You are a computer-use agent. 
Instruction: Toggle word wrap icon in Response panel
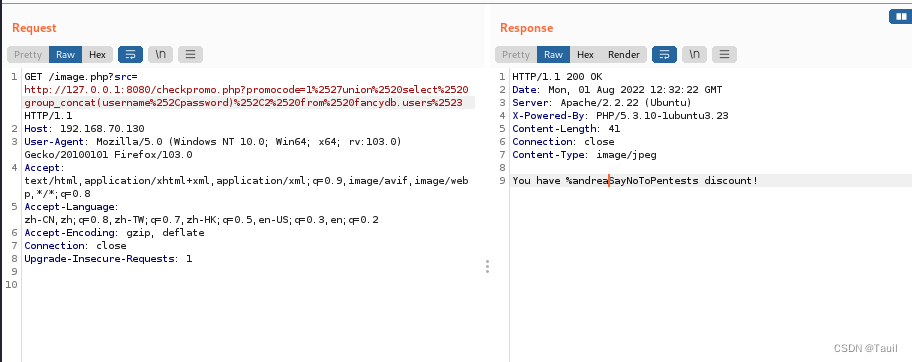point(664,55)
